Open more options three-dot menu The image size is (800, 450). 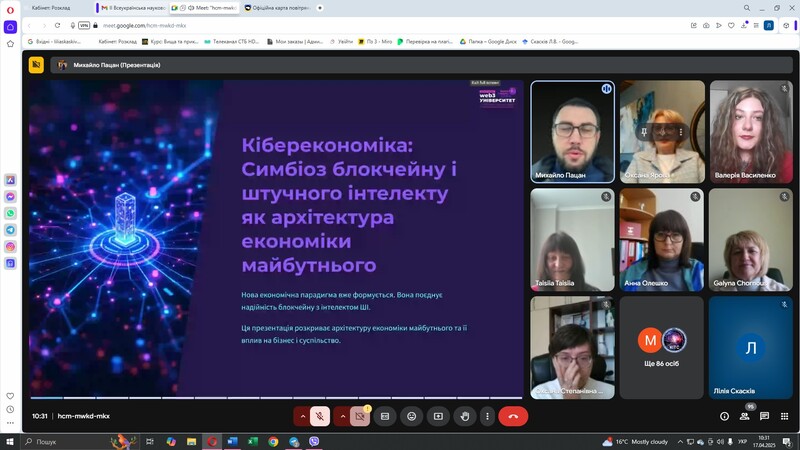point(487,416)
